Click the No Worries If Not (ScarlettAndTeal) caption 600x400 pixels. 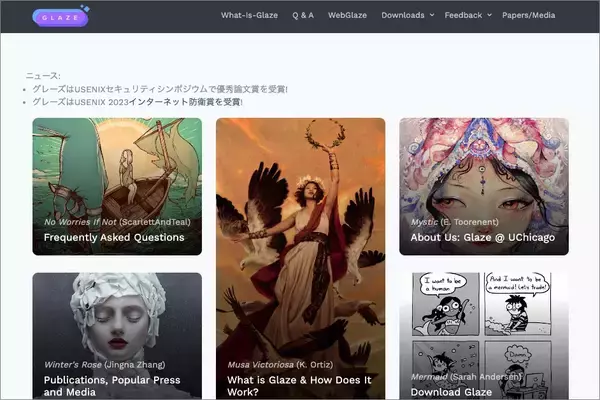coord(117,222)
